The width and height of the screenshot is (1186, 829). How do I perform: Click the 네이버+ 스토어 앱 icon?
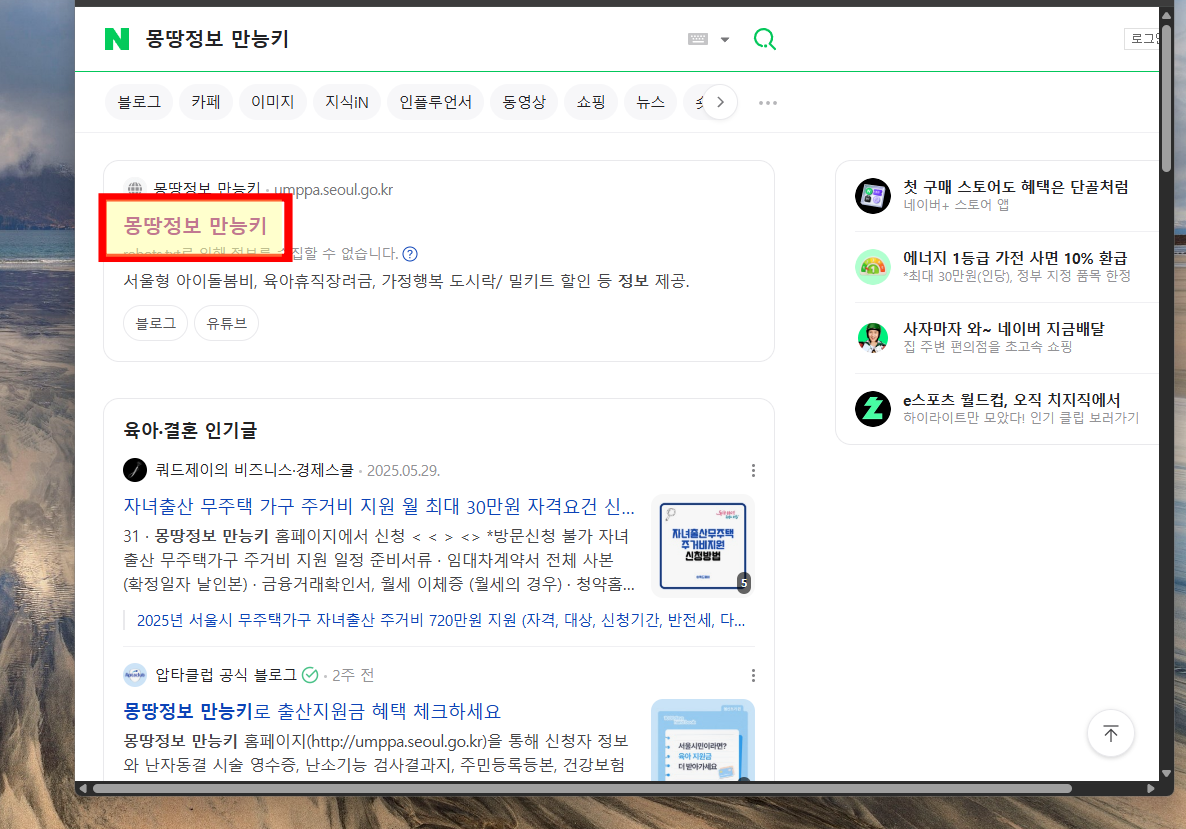click(873, 197)
